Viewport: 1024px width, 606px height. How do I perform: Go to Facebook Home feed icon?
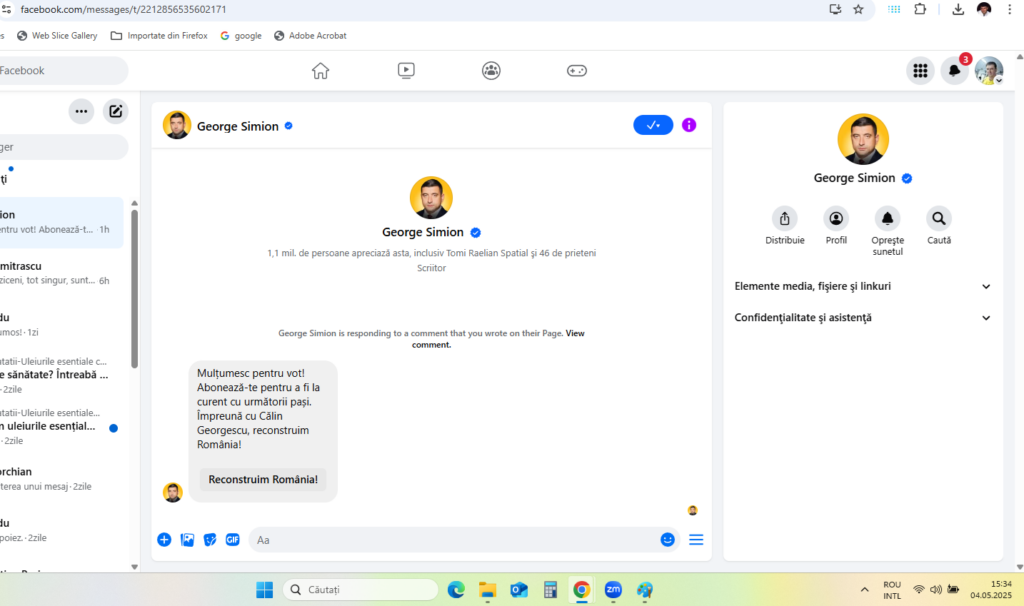coord(320,71)
